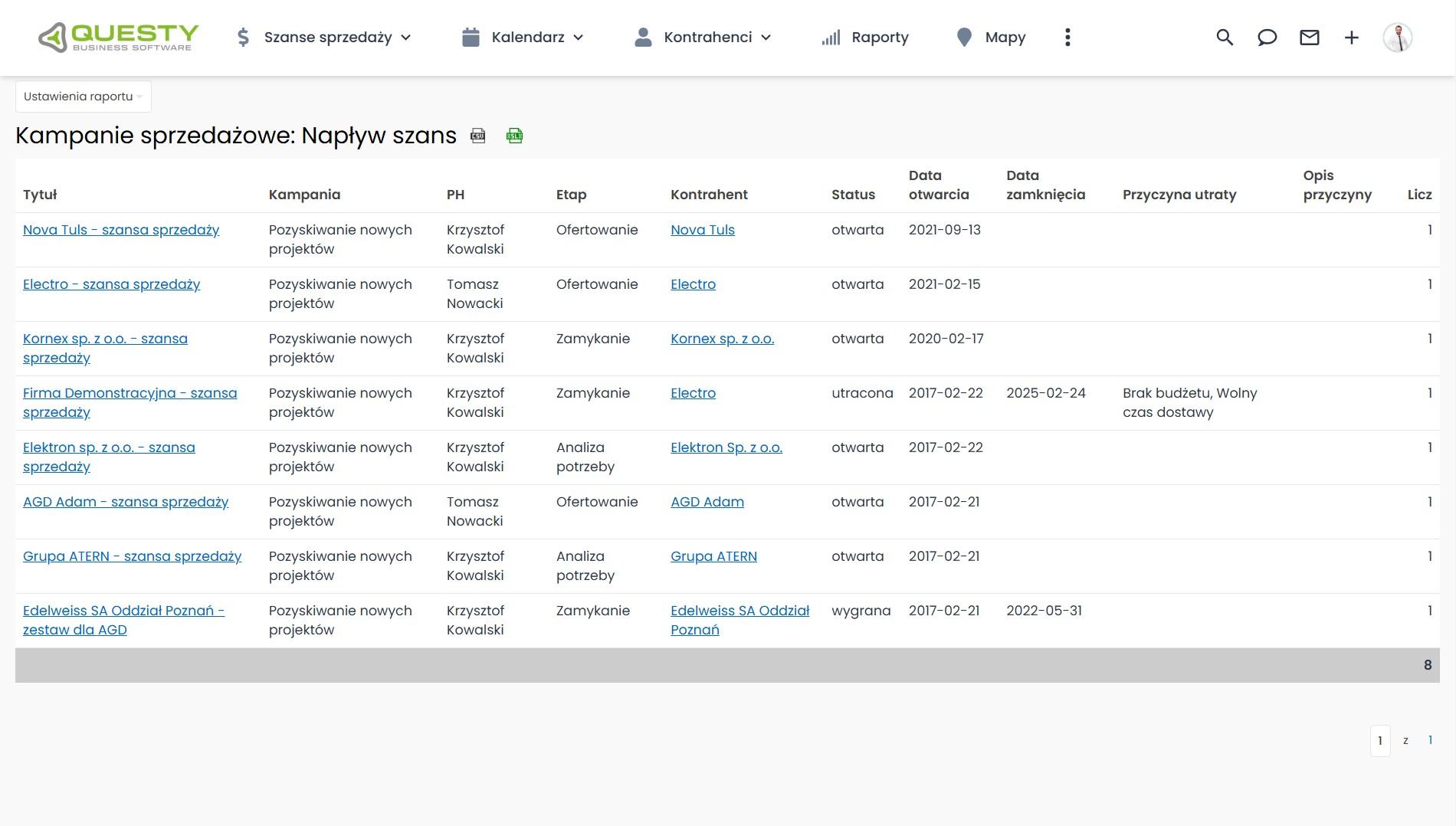
Task: Open Electro contractor in utracona row
Action: (693, 393)
